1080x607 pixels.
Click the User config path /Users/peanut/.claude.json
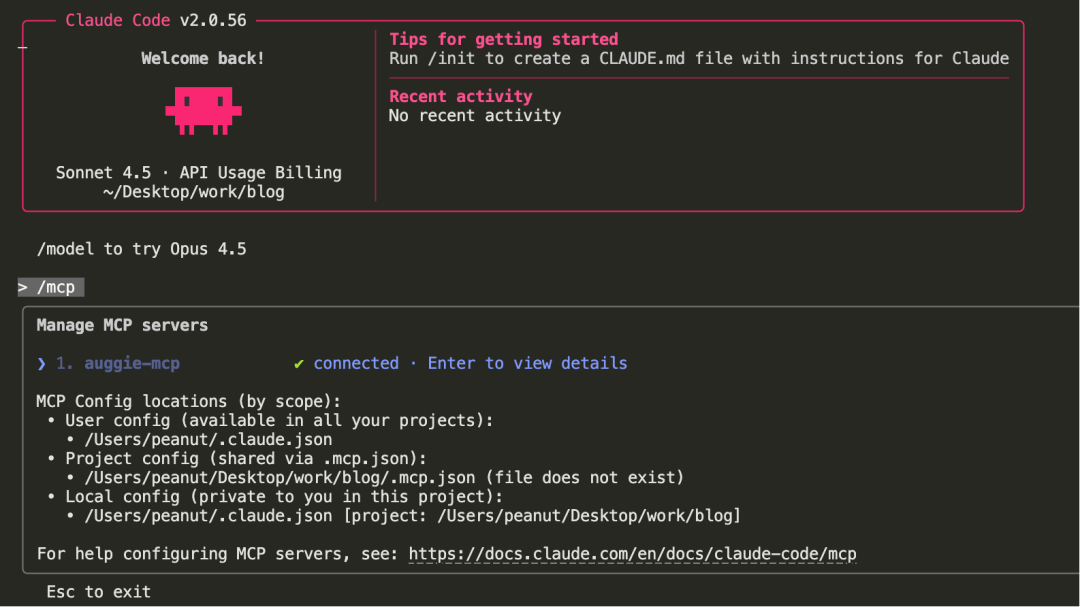(208, 439)
